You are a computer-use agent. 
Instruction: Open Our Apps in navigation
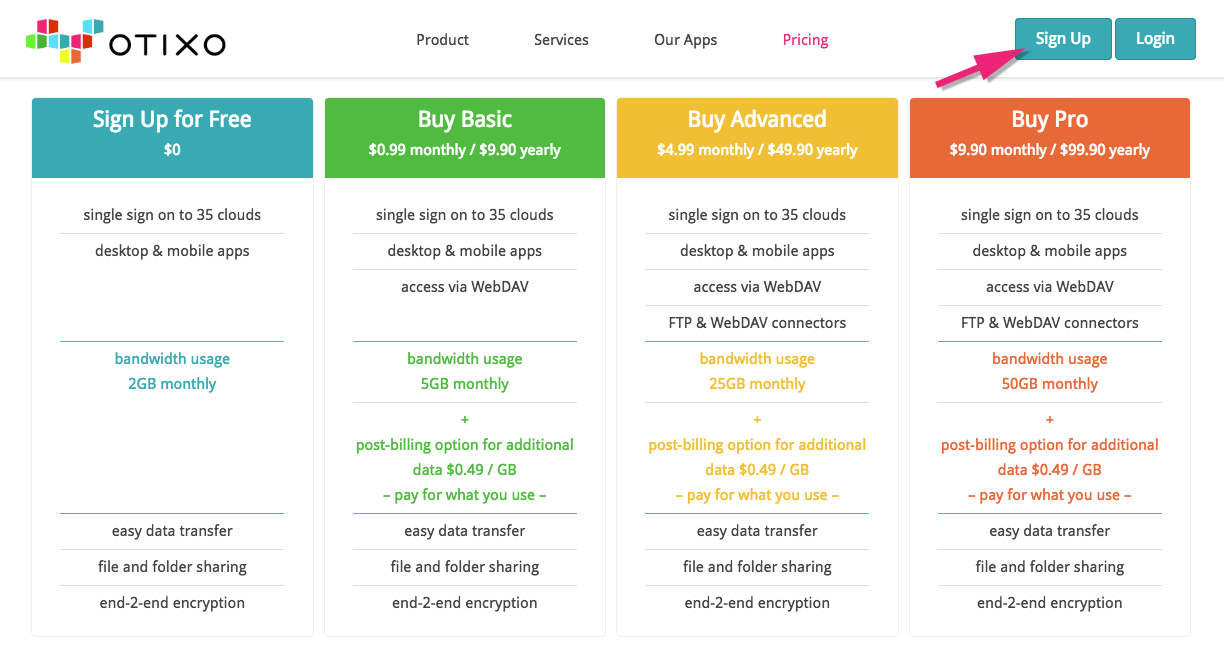click(x=685, y=40)
